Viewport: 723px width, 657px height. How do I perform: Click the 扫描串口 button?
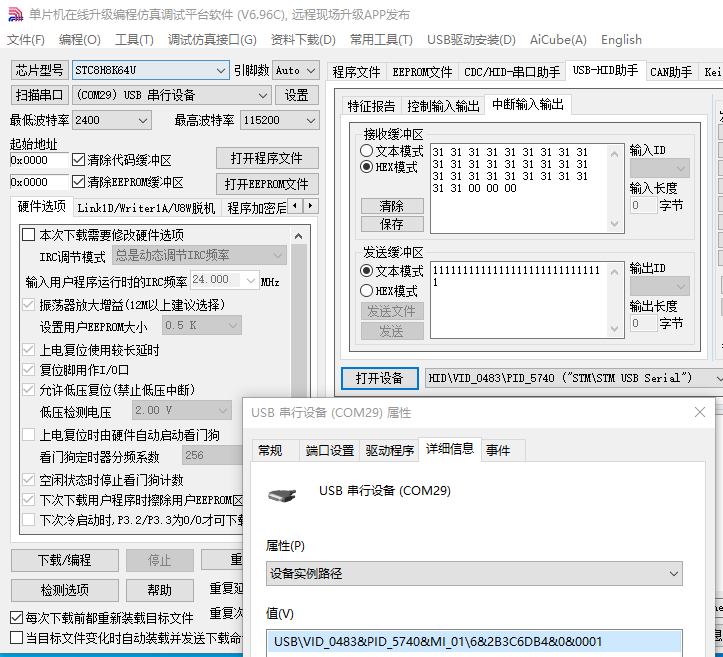coord(40,95)
